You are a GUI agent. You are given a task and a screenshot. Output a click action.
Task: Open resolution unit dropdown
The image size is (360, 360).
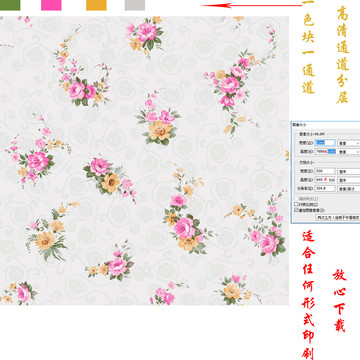click(349, 189)
